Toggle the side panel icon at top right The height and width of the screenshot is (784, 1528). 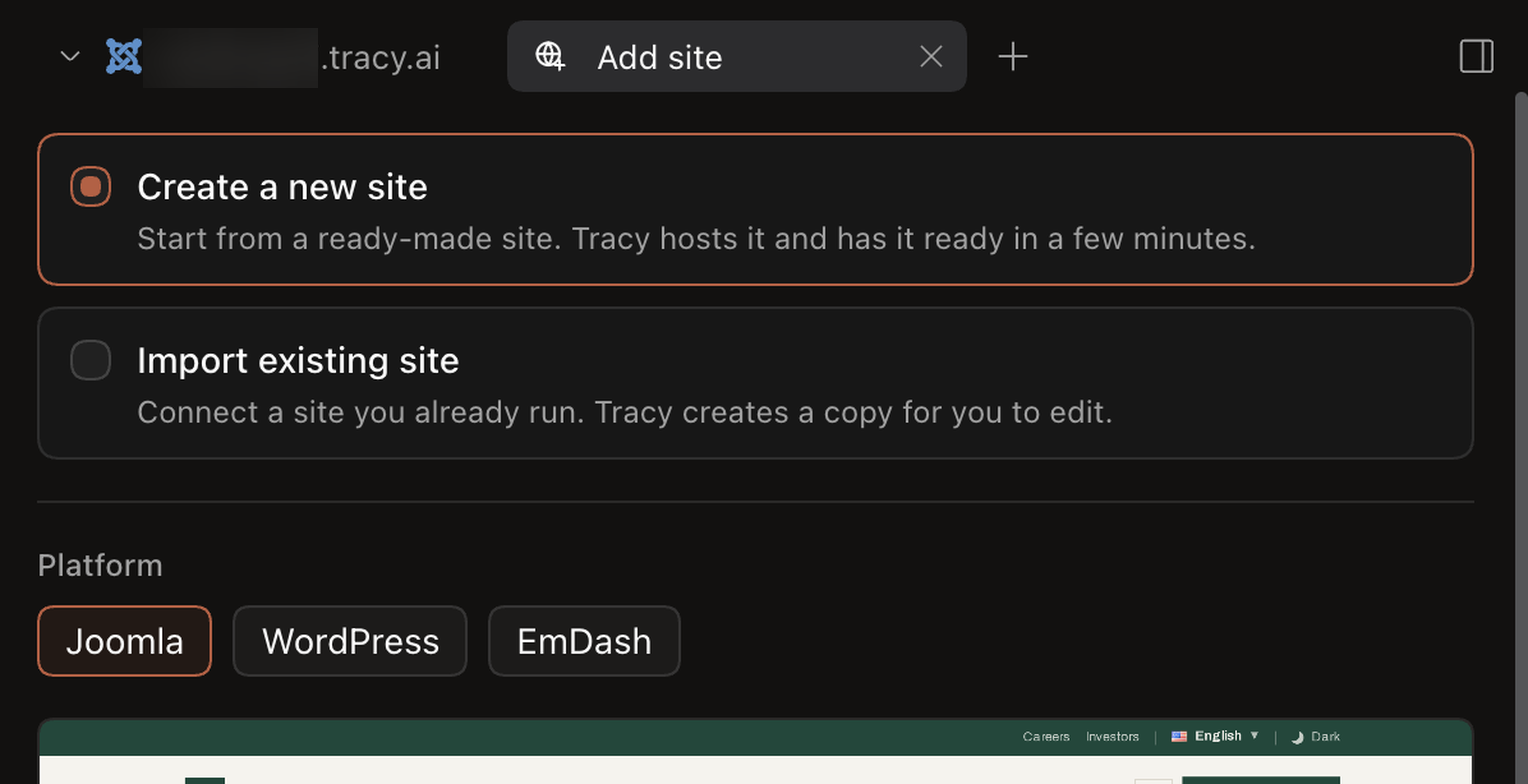pyautogui.click(x=1477, y=57)
